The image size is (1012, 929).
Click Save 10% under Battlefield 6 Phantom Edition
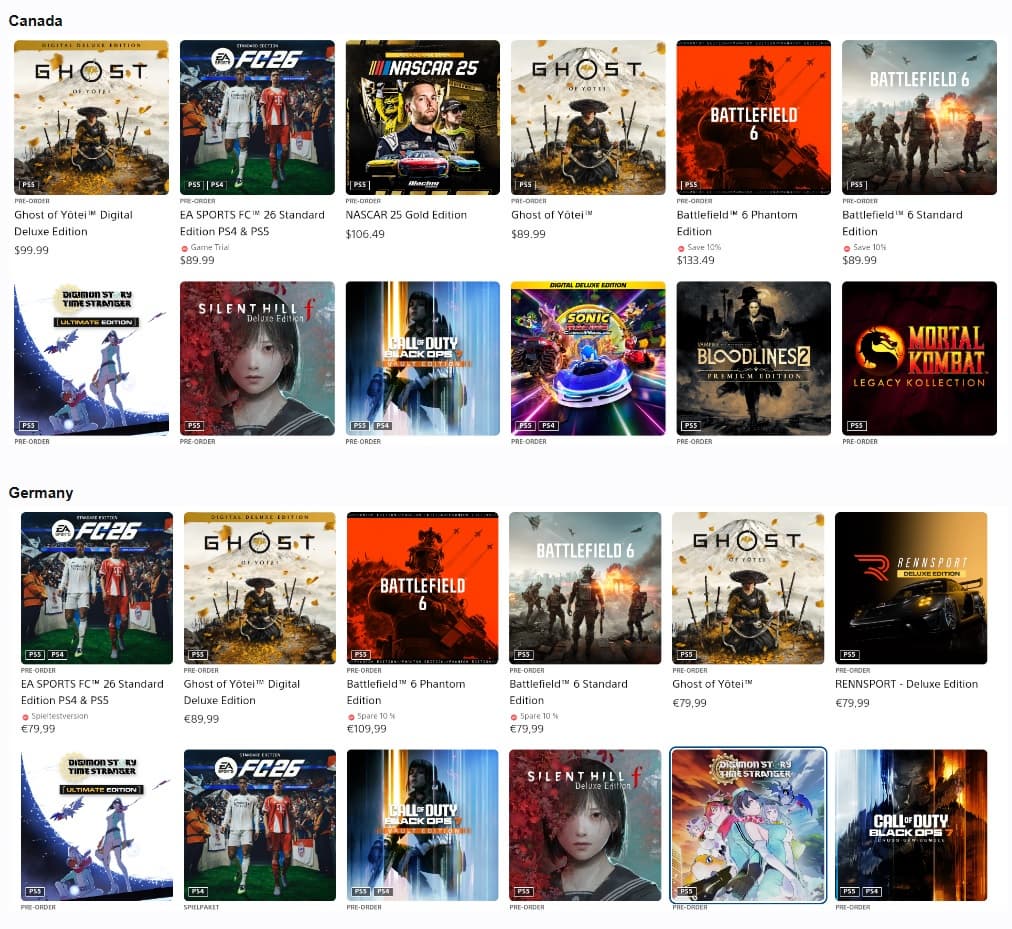click(x=704, y=247)
